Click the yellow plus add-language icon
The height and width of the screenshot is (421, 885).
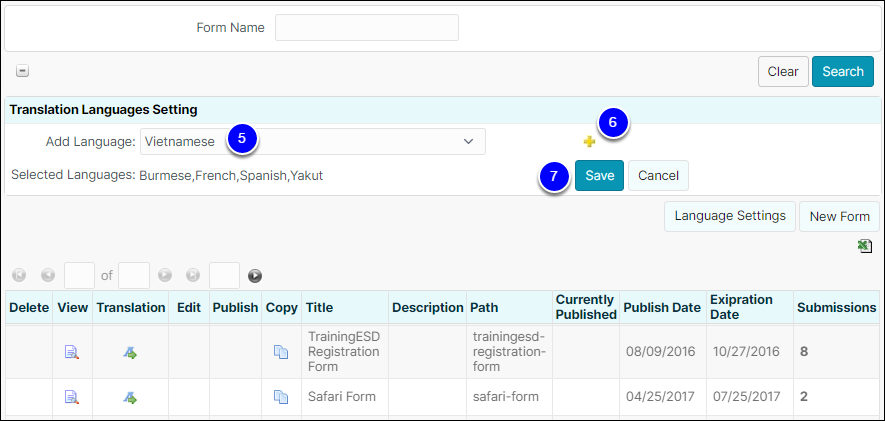tap(589, 142)
